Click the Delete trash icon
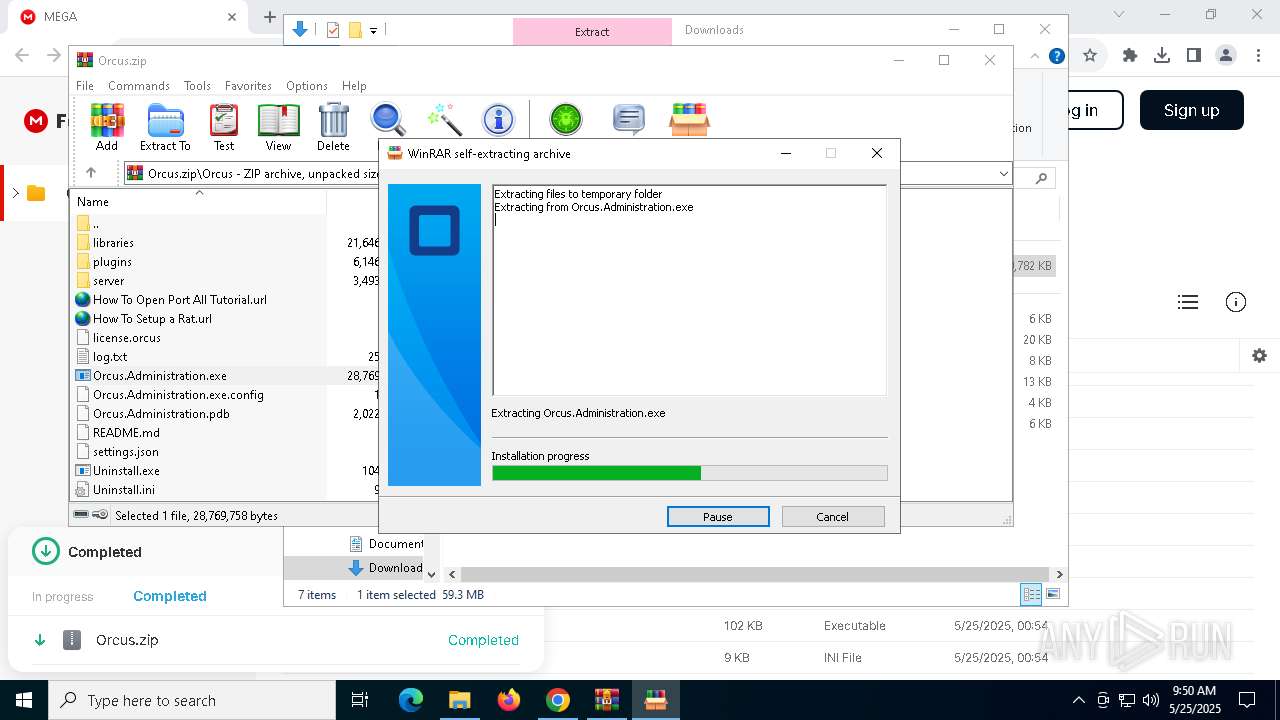Screen dimensions: 1280x720 tap(333, 127)
